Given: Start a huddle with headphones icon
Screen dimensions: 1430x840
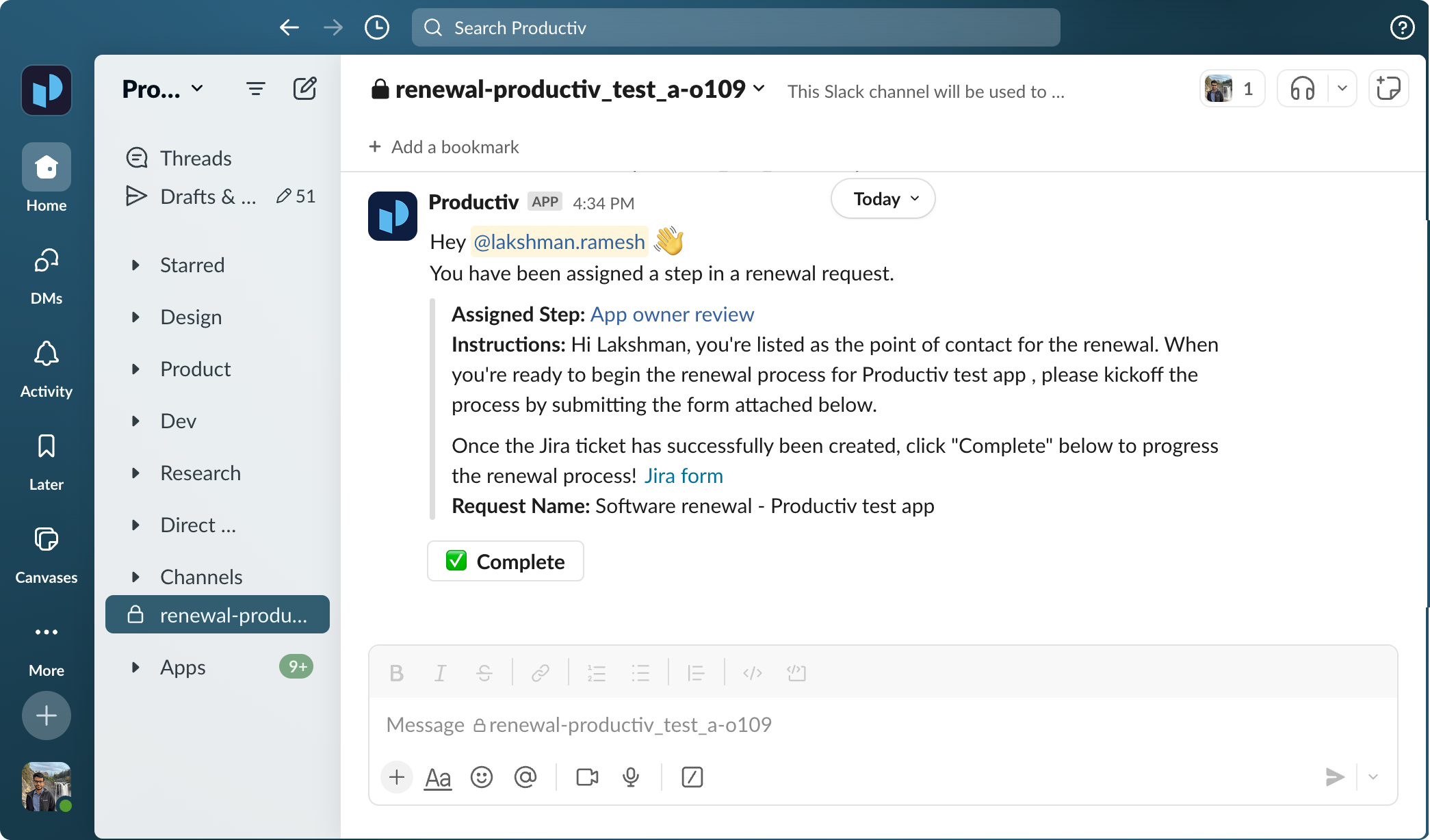Looking at the screenshot, I should tap(1303, 89).
